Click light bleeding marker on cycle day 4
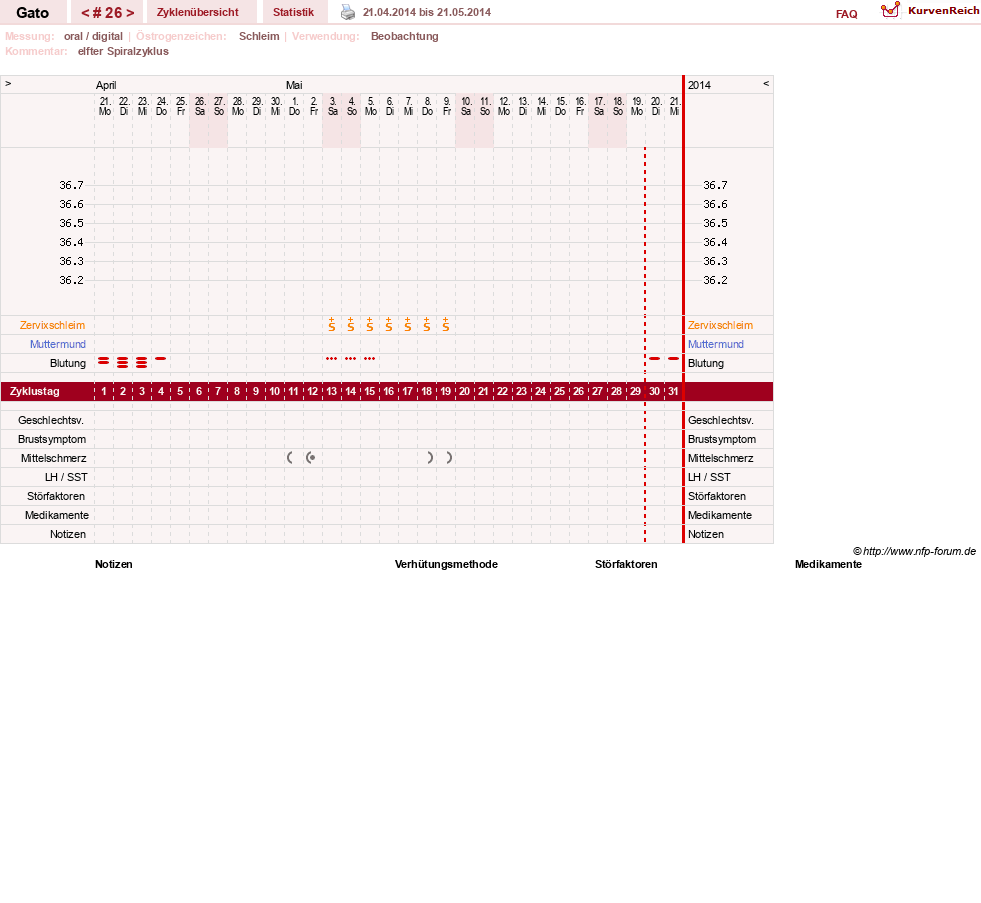 coord(160,359)
